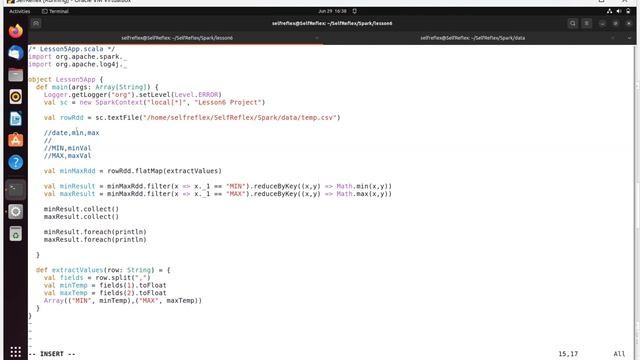Click the notification icon beside the clock
The height and width of the screenshot is (360, 640).
click(x=354, y=11)
